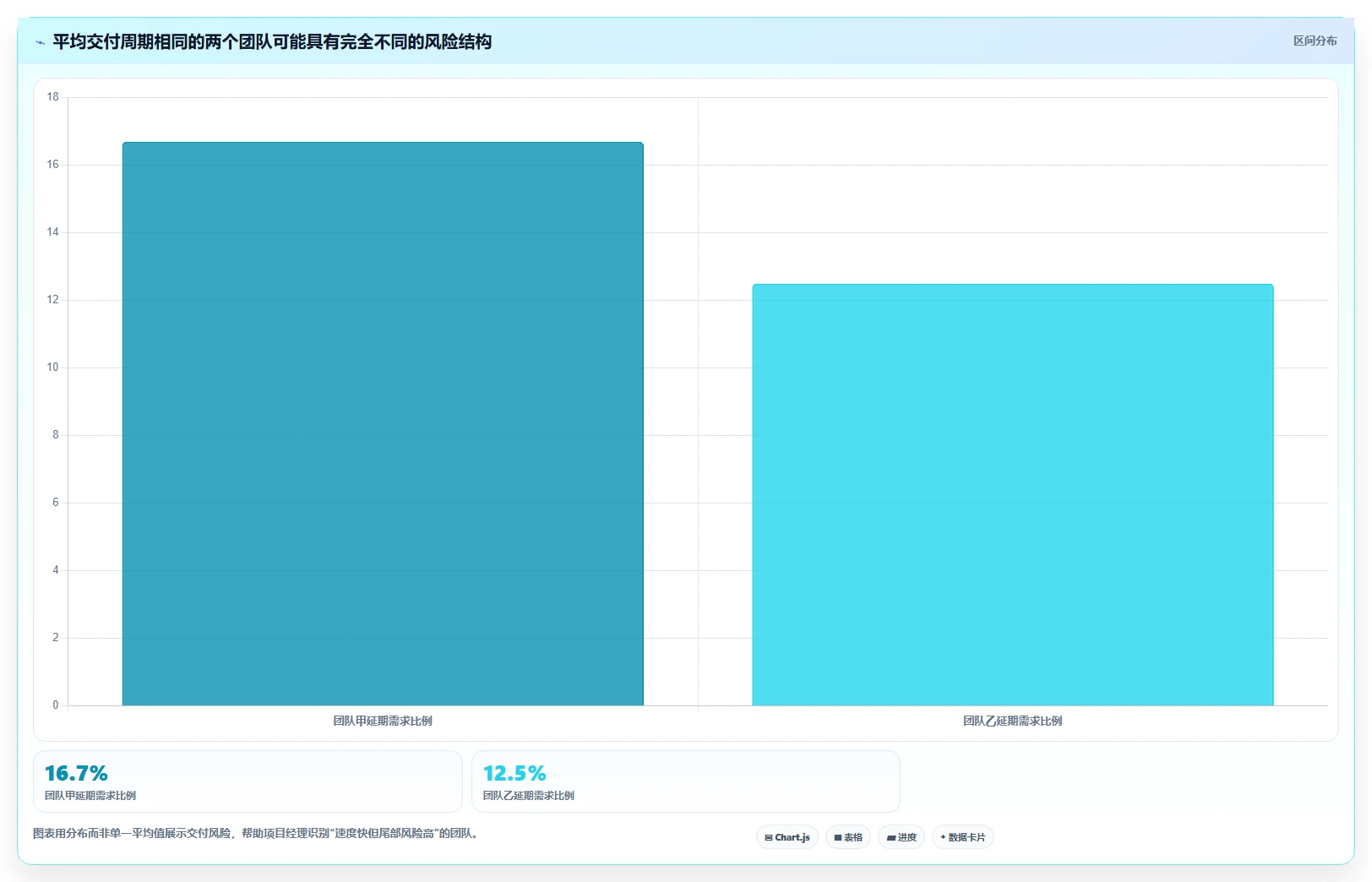
Task: Click the y-axis tick label 16
Action: pos(53,165)
